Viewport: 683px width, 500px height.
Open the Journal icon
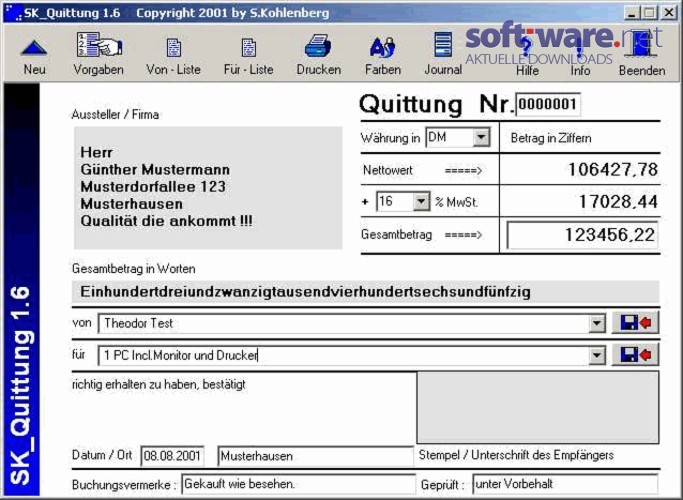[x=443, y=44]
